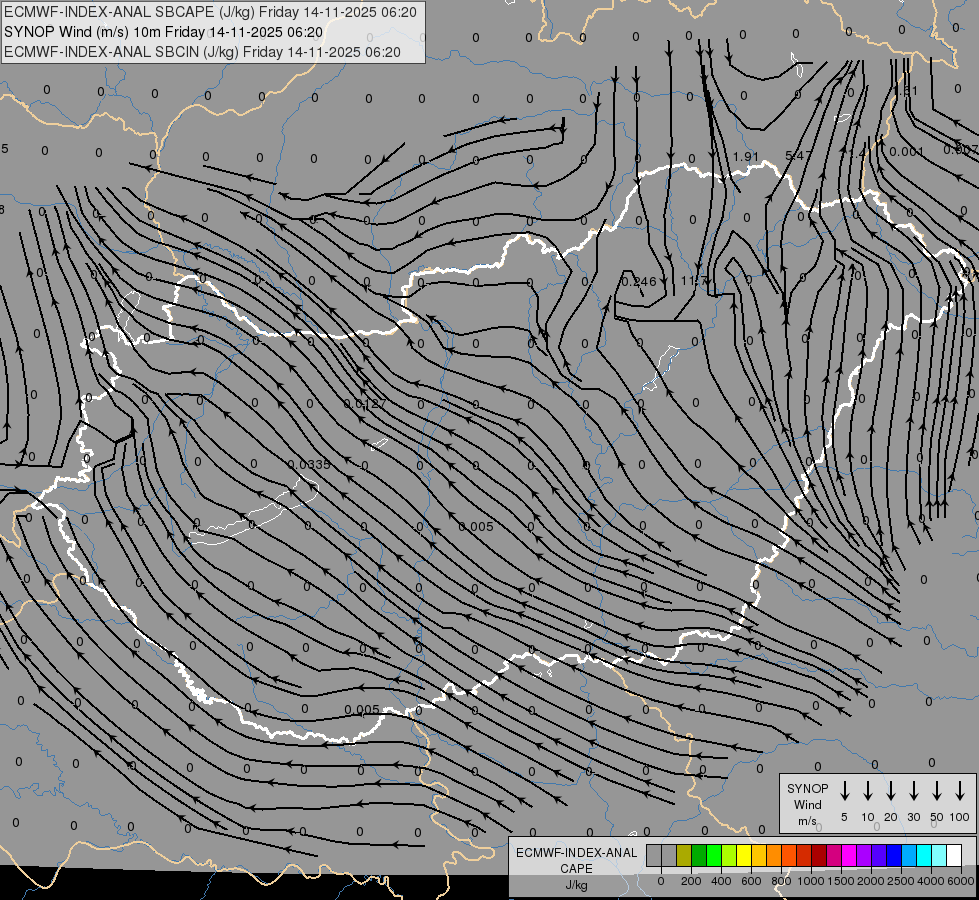Select the 800 tick label in CAPE legend
979x900 pixels.
pos(781,881)
